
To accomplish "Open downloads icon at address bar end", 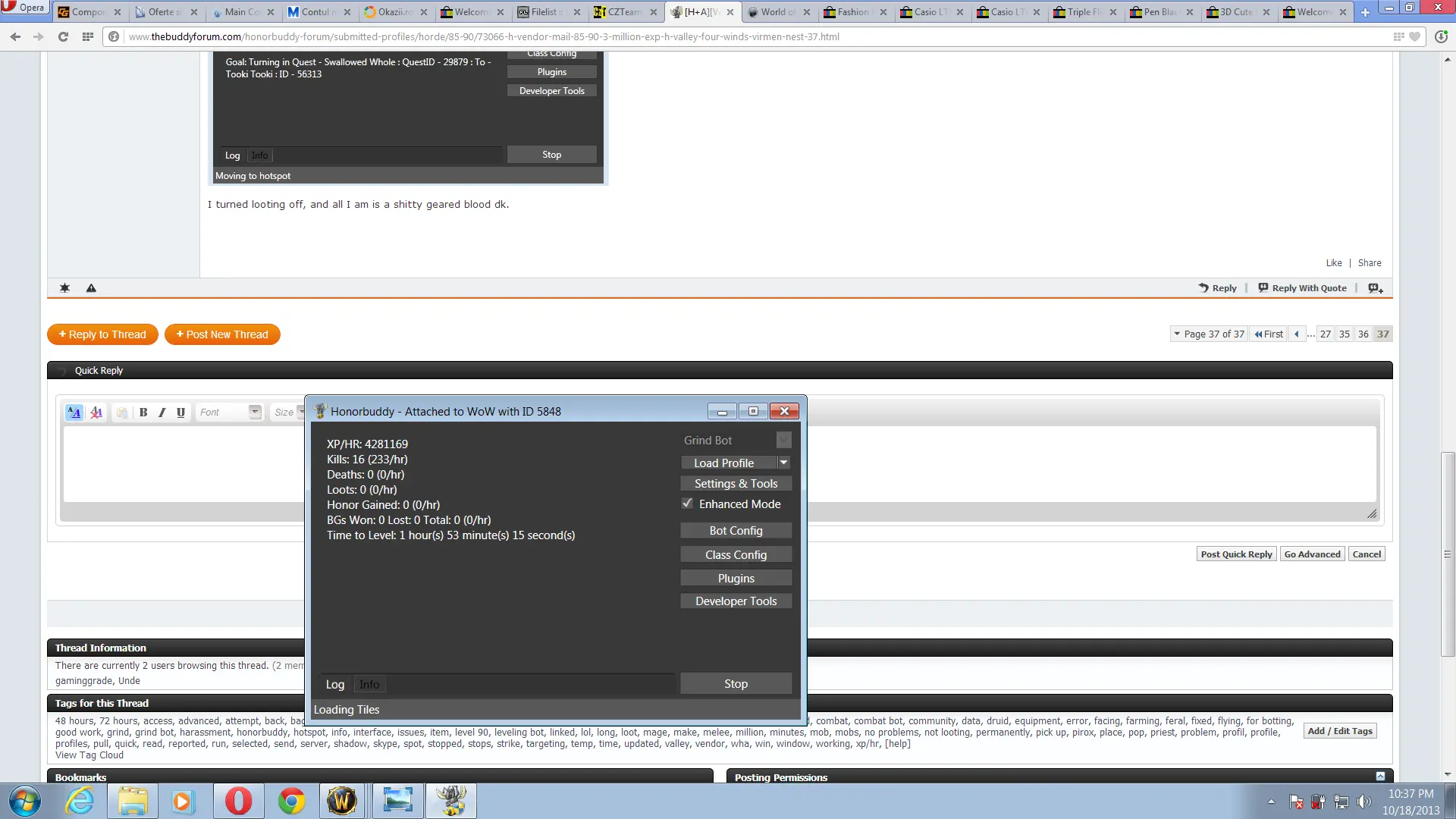I will (1441, 36).
